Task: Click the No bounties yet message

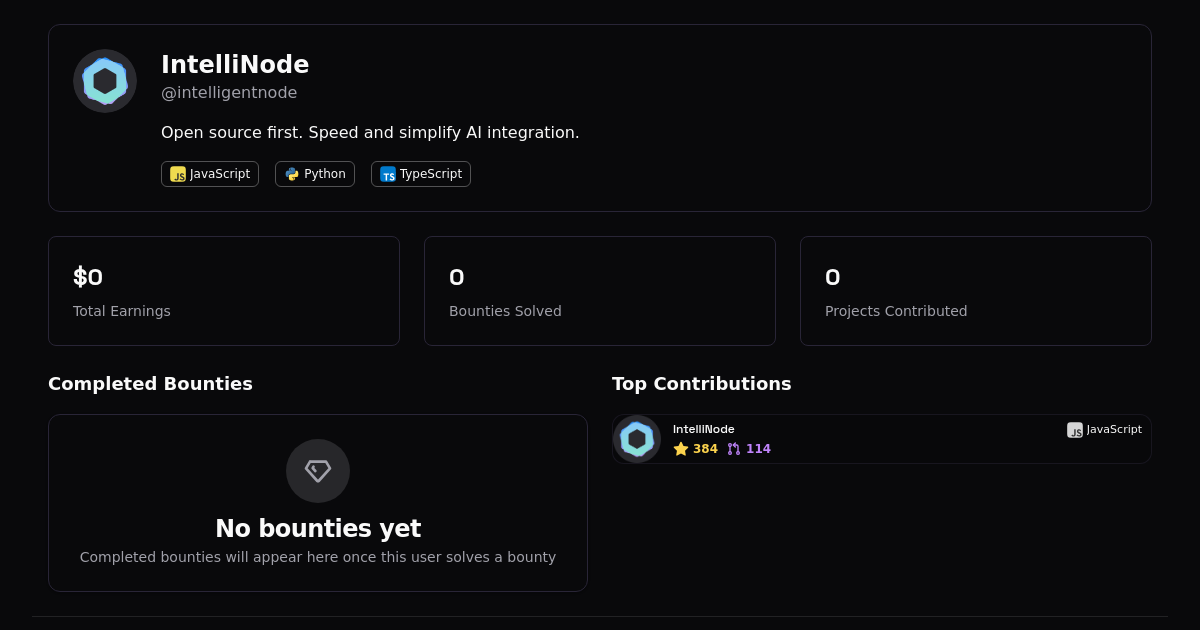Action: pyautogui.click(x=318, y=529)
